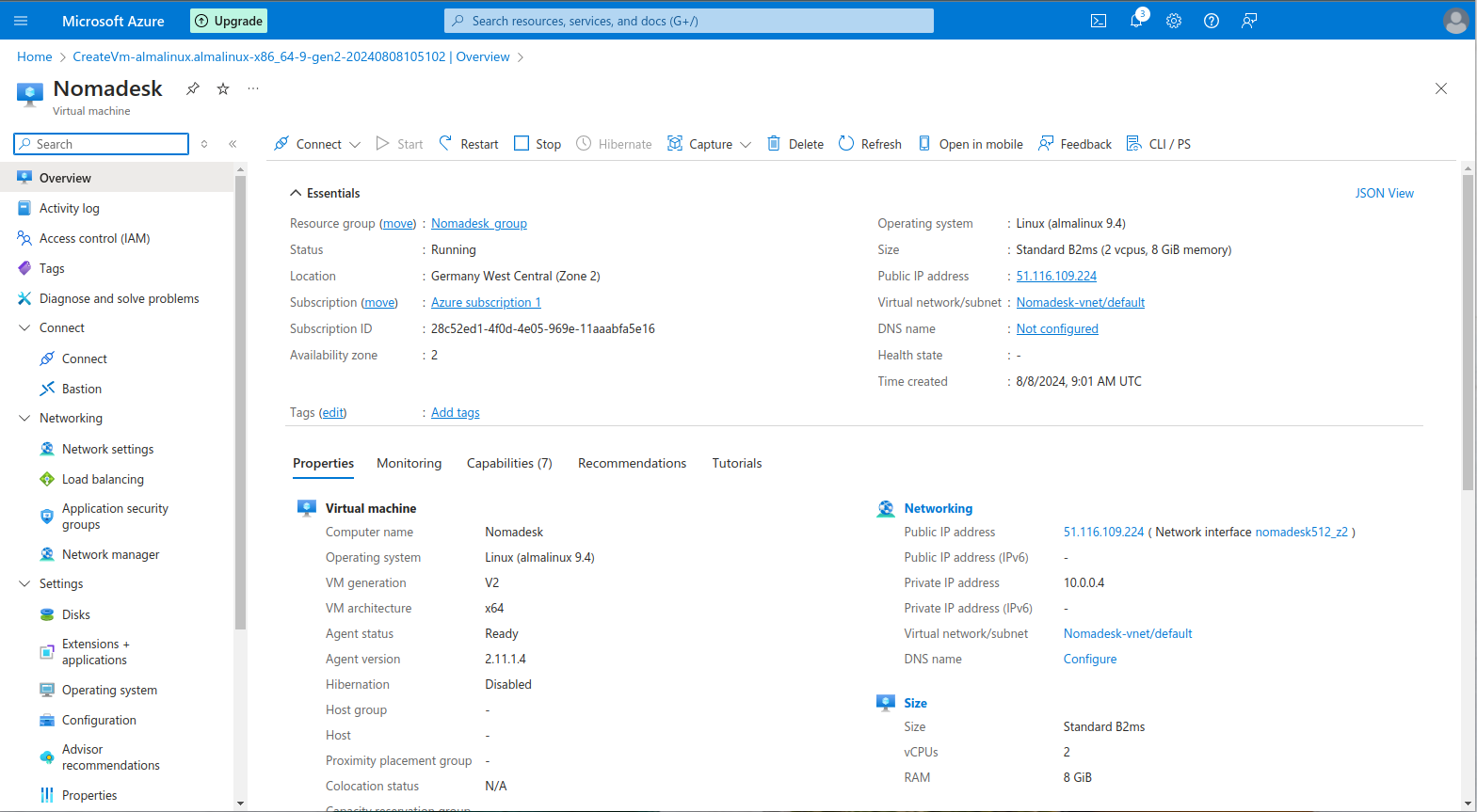This screenshot has width=1477, height=812.
Task: Collapse the Settings group in the sidebar
Action: (24, 583)
